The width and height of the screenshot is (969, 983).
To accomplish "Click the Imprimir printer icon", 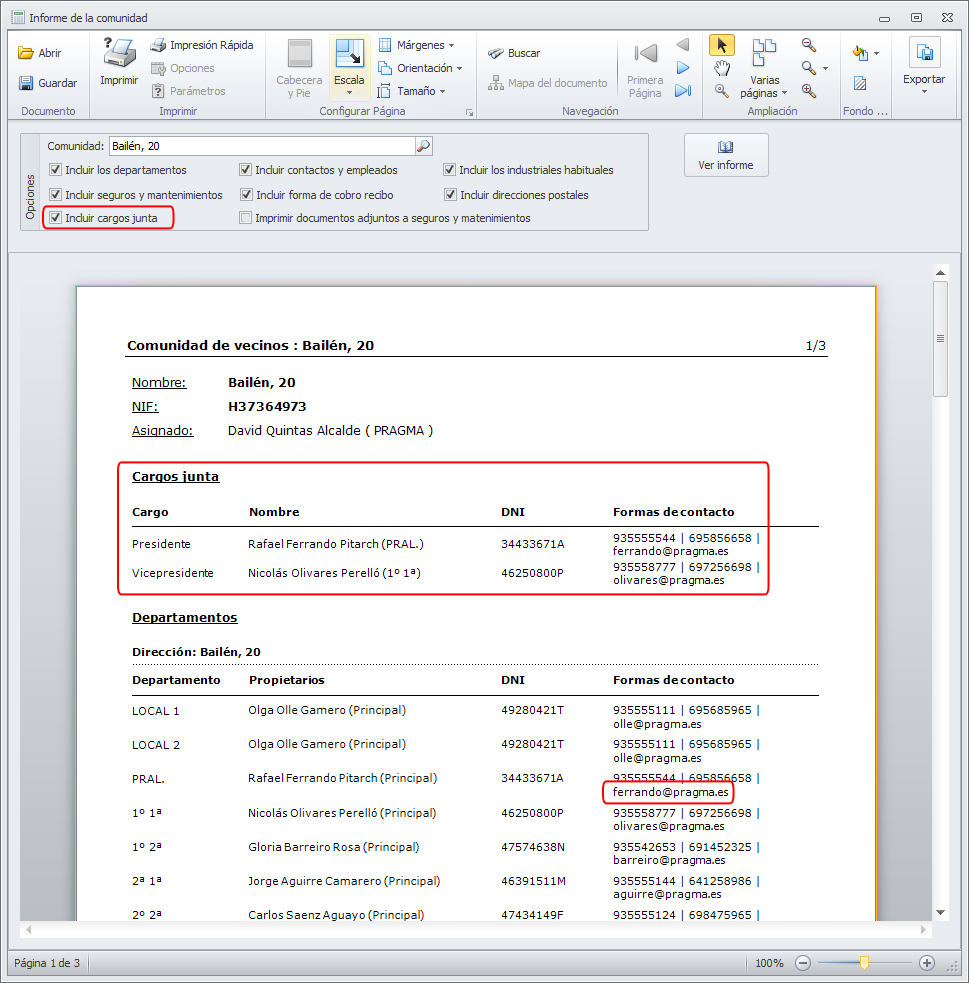I will point(119,55).
